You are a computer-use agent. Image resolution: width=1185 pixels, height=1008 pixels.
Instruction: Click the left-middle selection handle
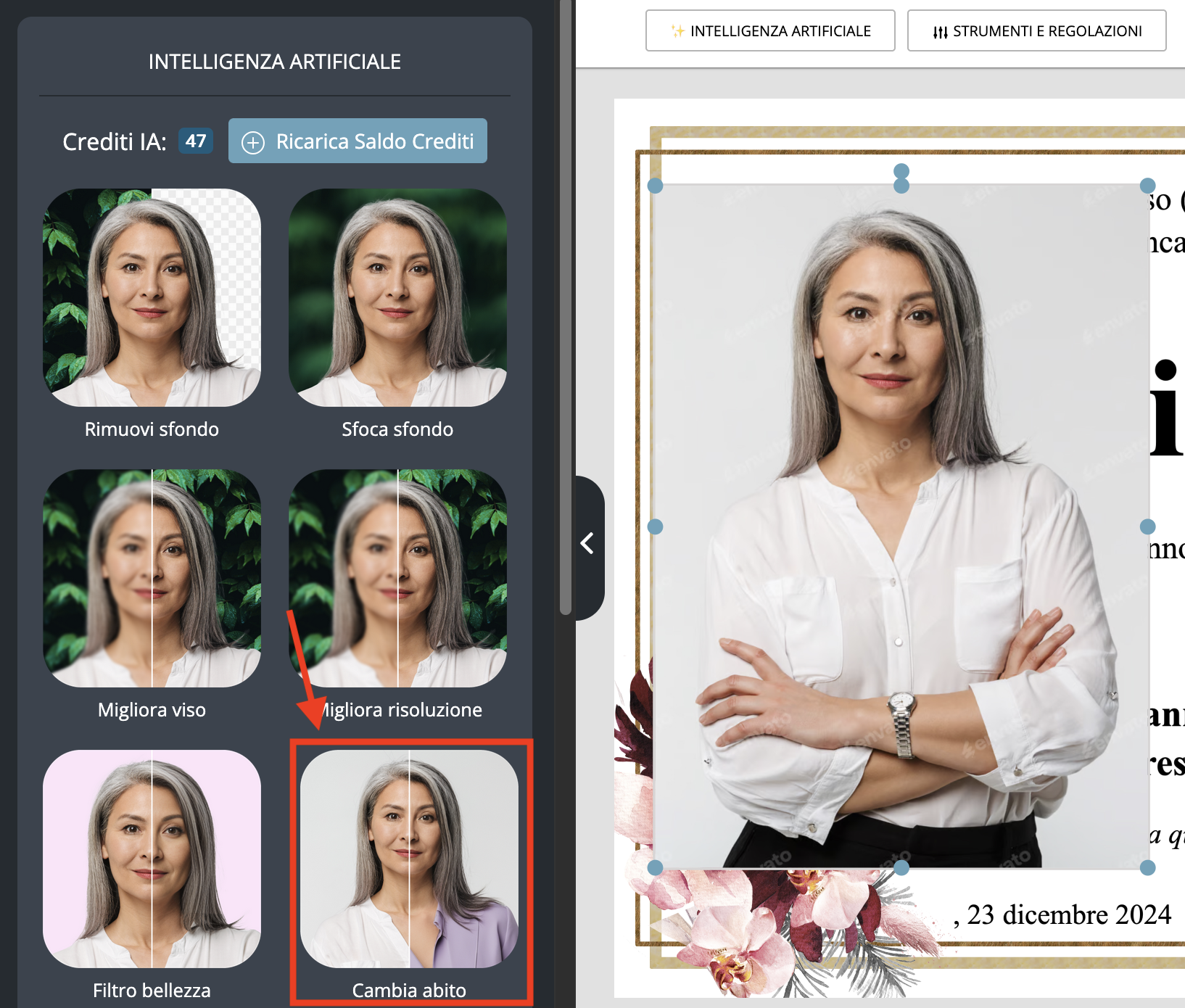(x=656, y=526)
